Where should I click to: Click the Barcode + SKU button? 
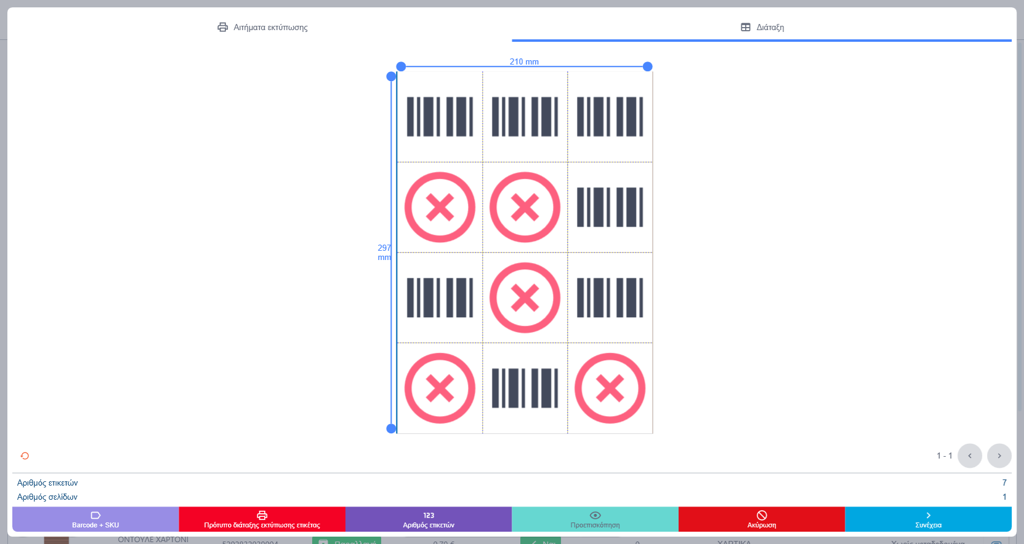95,519
